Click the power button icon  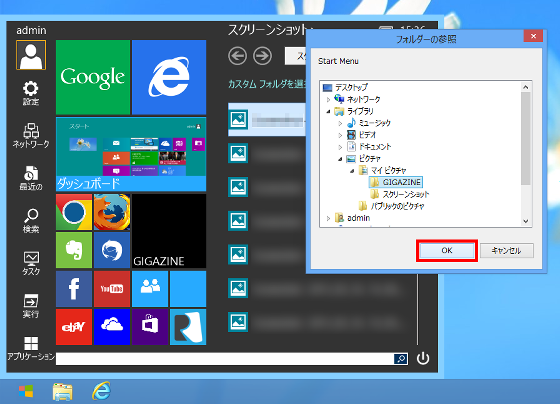coord(423,358)
